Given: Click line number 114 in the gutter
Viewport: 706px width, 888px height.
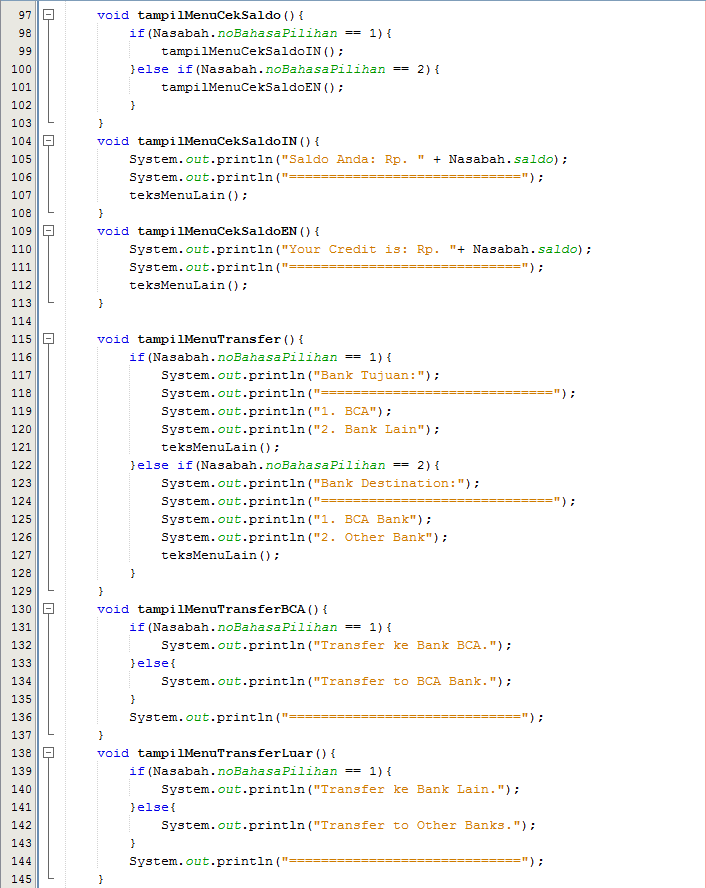Looking at the screenshot, I should (x=22, y=321).
